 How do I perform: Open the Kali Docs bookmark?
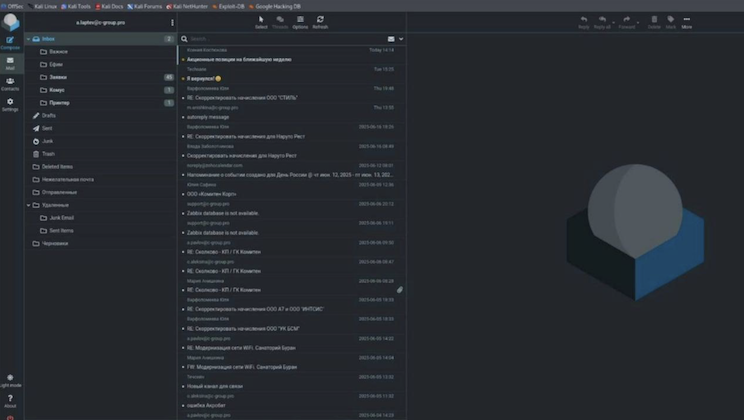tap(110, 5)
